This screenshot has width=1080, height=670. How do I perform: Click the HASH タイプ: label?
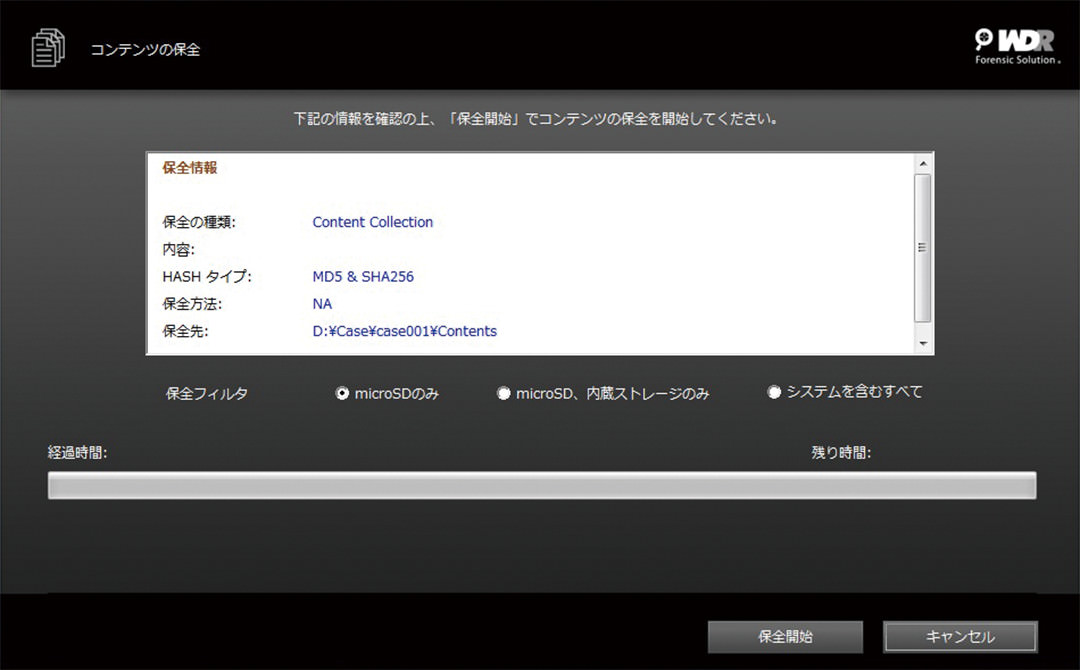(207, 276)
